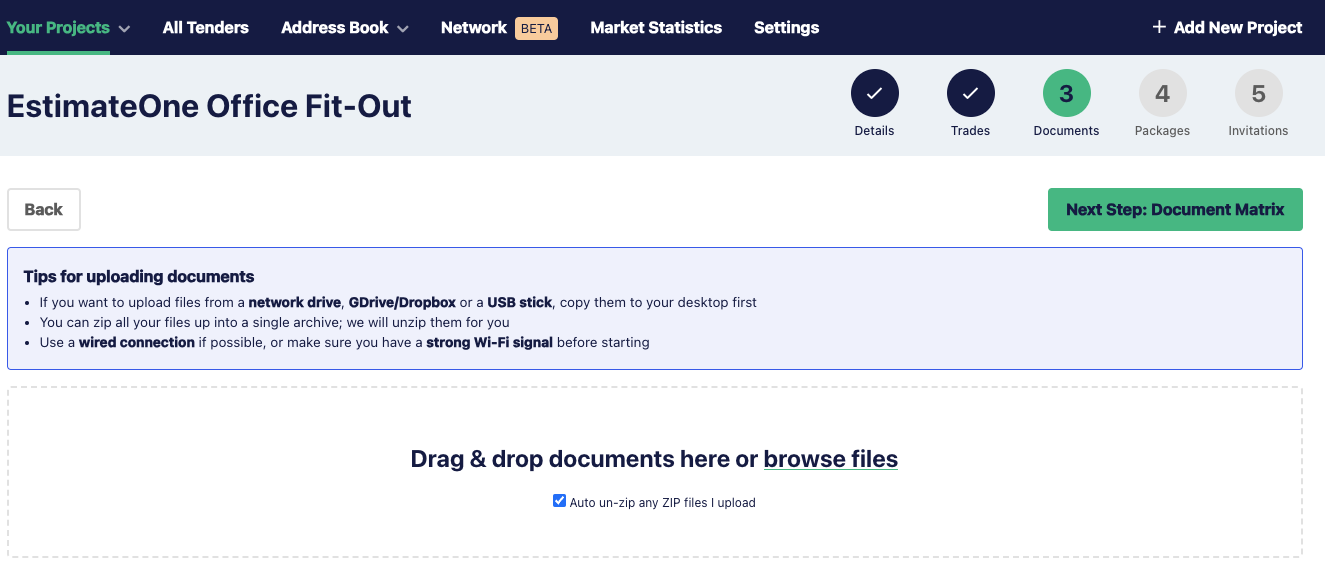
Task: Expand the Address Book dropdown
Action: click(345, 28)
